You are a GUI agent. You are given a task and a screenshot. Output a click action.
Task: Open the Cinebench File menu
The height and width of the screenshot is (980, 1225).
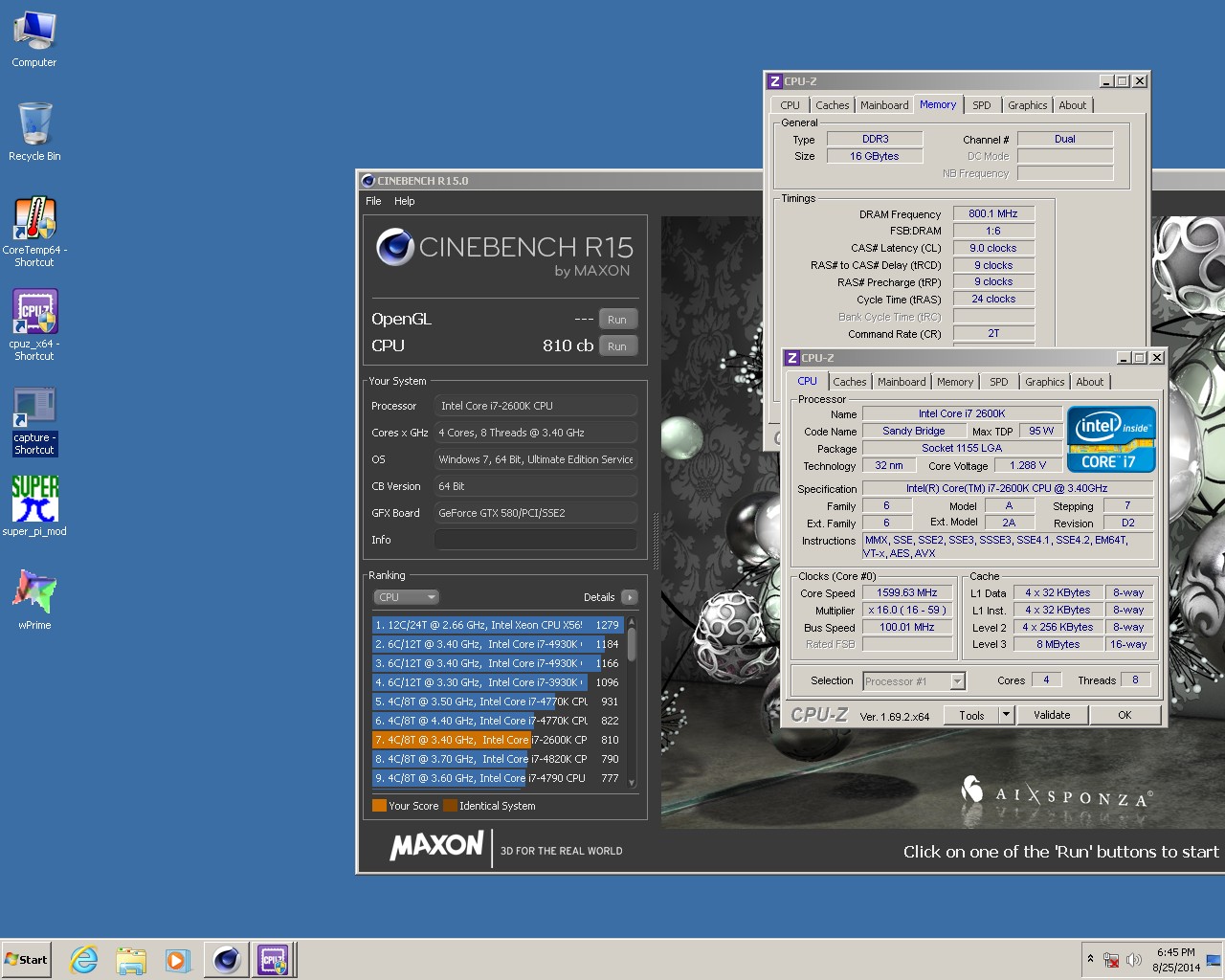(x=373, y=201)
